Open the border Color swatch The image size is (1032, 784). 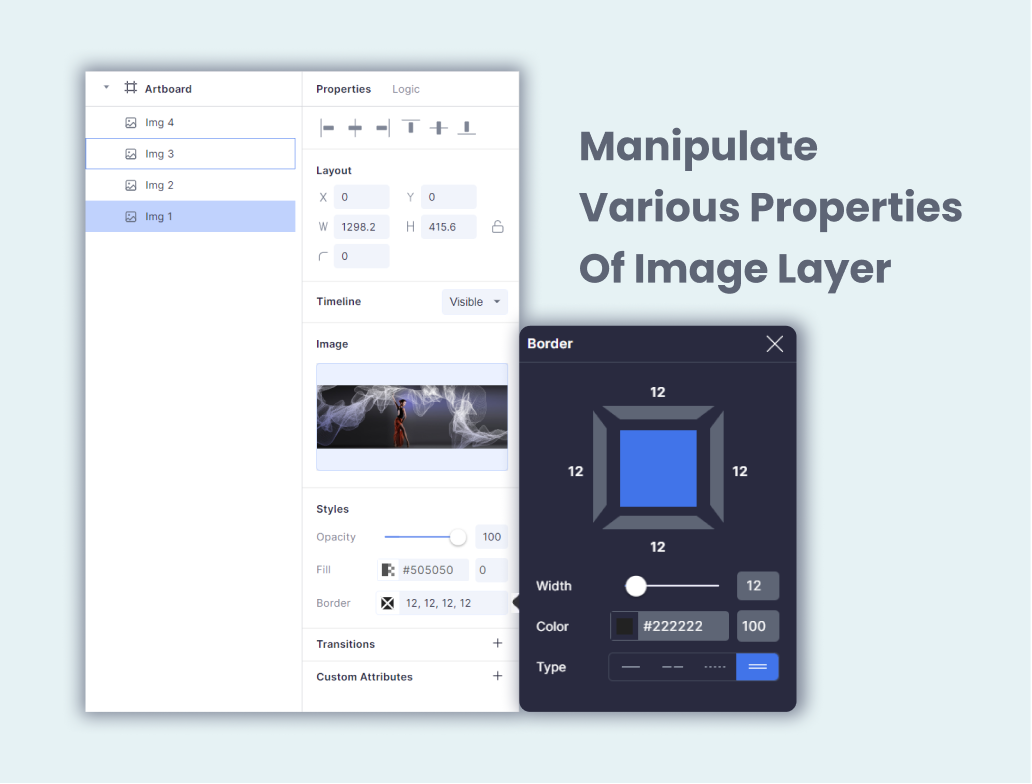point(624,626)
